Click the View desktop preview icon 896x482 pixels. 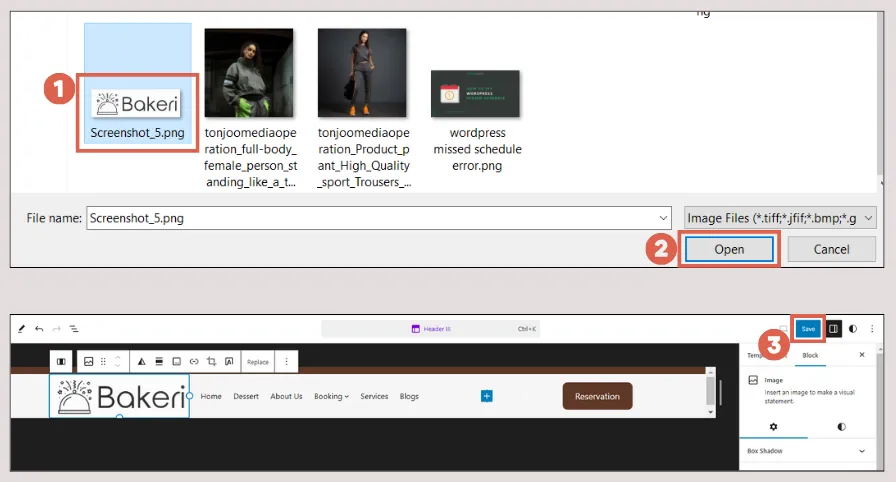coord(783,329)
